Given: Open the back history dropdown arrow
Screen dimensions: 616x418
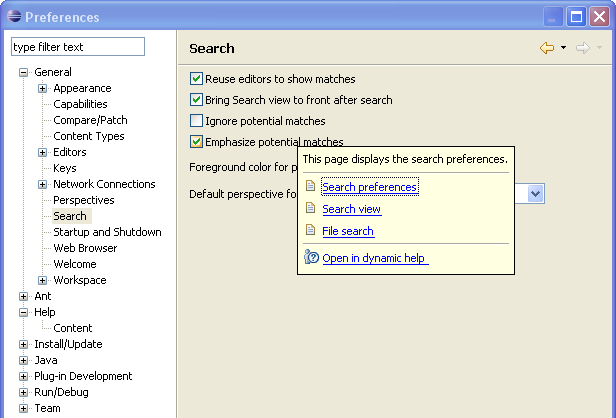Looking at the screenshot, I should click(x=563, y=48).
